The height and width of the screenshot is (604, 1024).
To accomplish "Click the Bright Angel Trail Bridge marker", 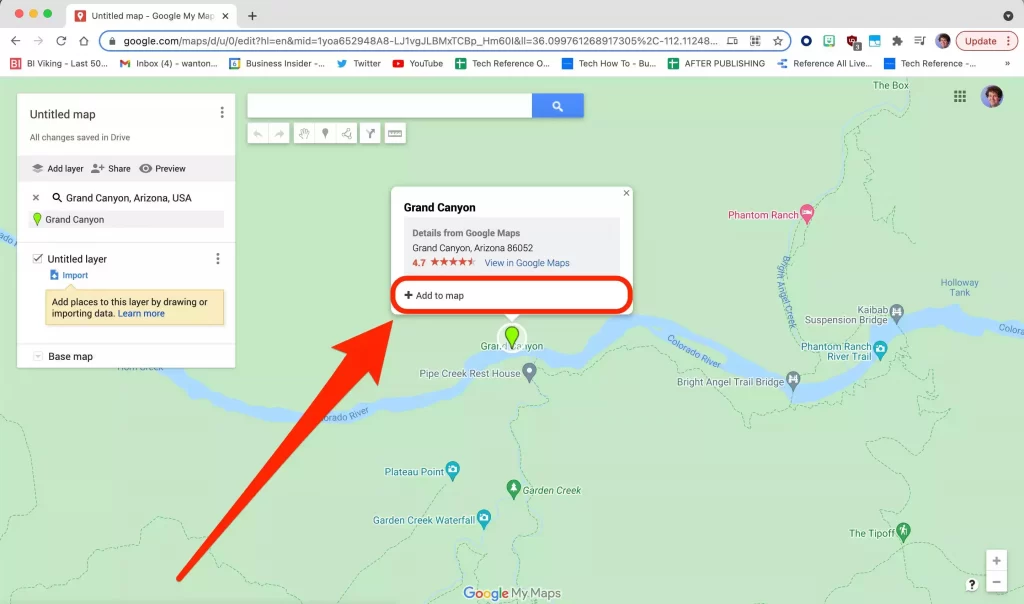I will tap(793, 380).
